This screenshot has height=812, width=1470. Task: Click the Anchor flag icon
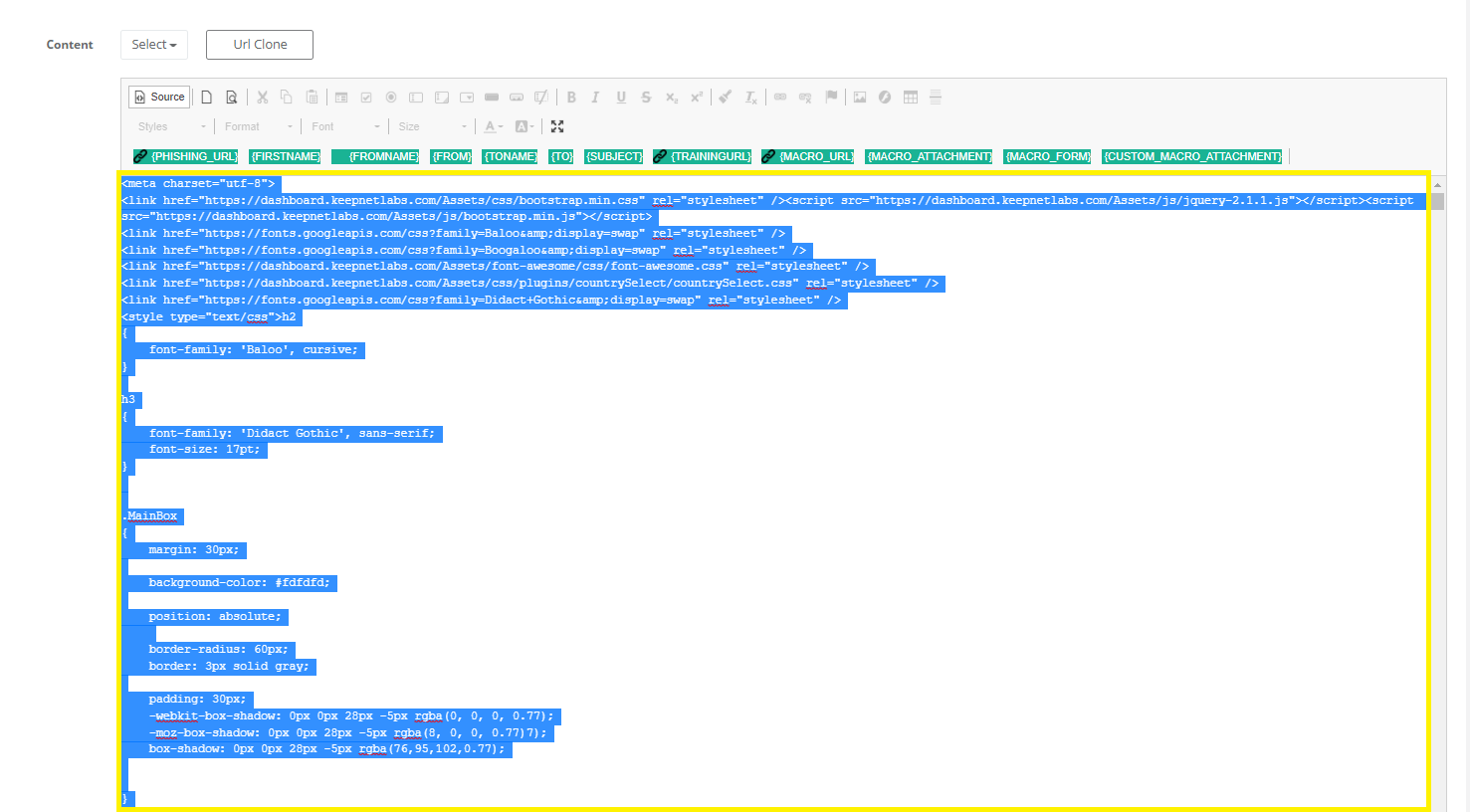[831, 97]
